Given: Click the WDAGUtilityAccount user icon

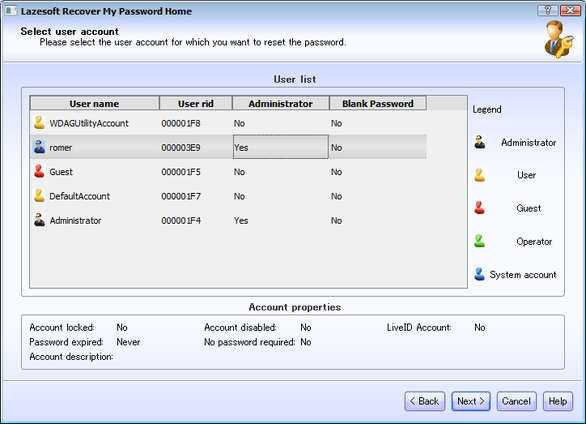Looking at the screenshot, I should click(x=39, y=123).
